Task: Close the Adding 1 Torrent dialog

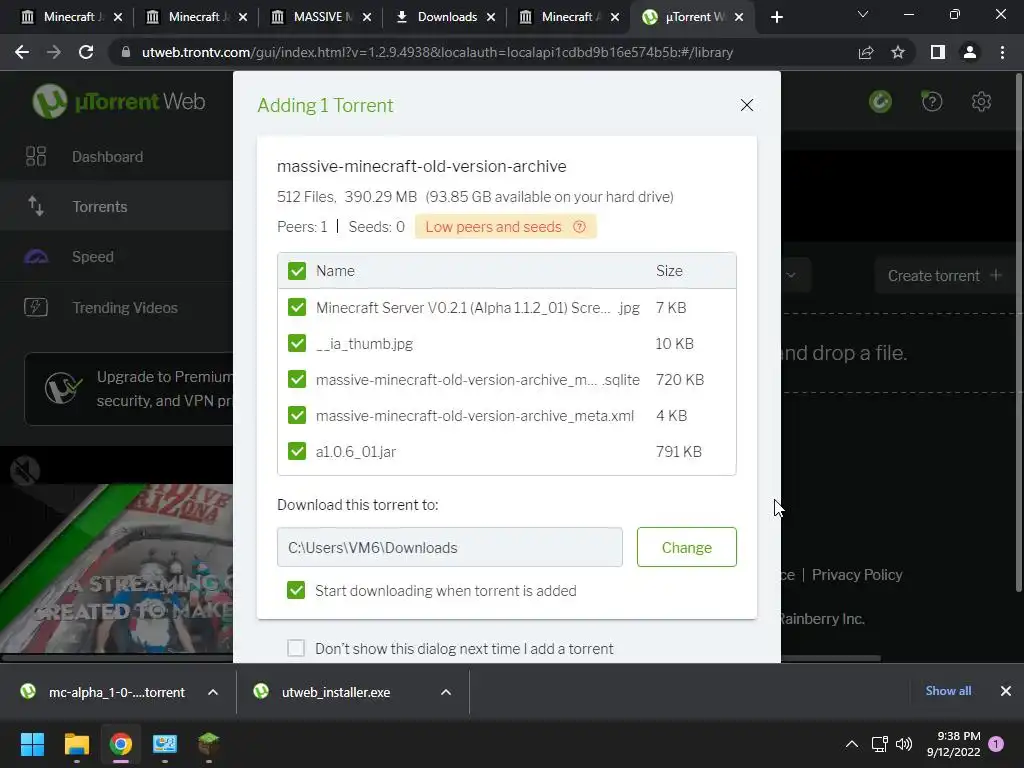Action: 747,105
